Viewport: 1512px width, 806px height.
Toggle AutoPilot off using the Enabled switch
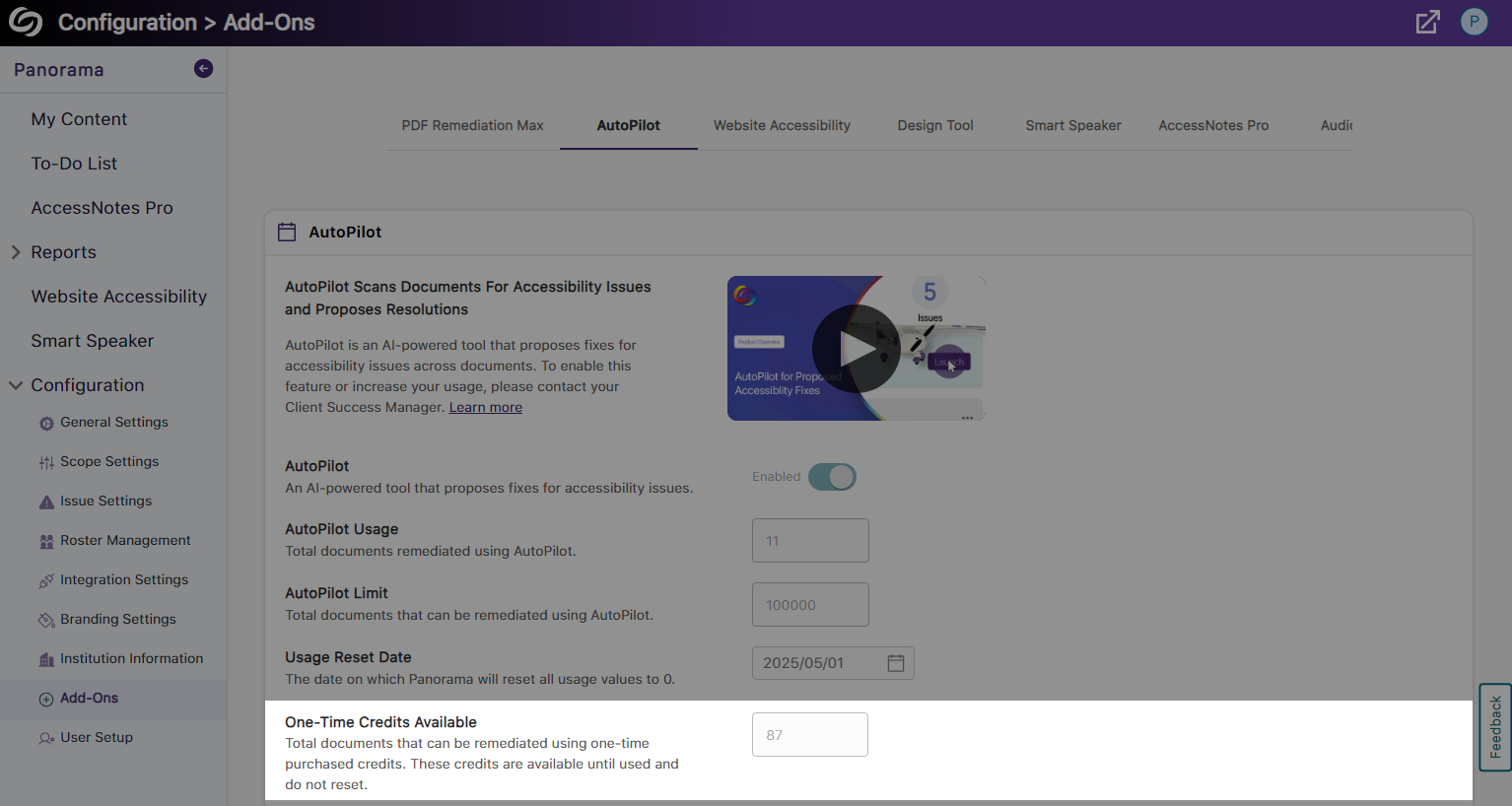tap(832, 476)
